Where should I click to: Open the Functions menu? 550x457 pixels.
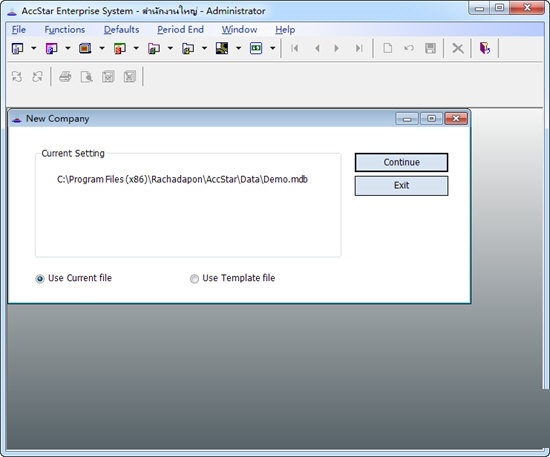(65, 29)
